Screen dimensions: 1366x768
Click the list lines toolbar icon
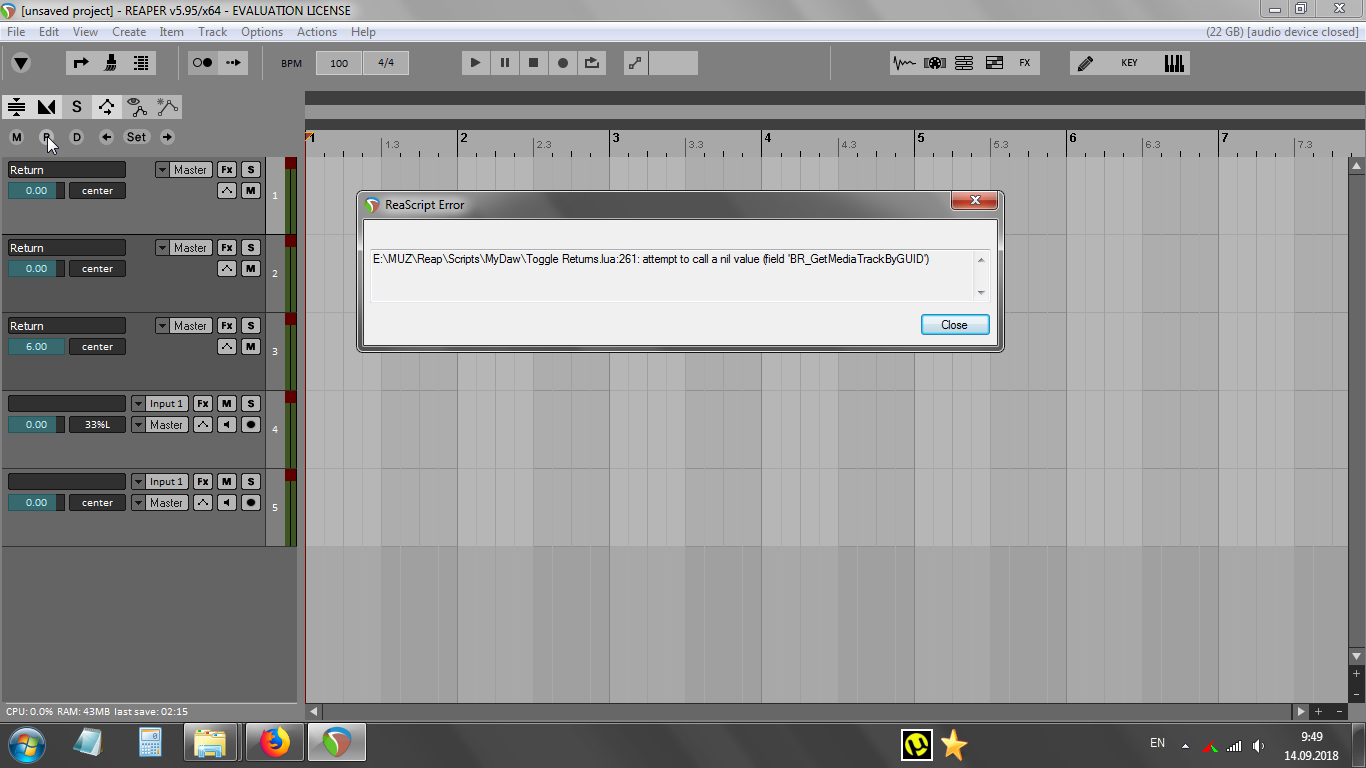[141, 63]
